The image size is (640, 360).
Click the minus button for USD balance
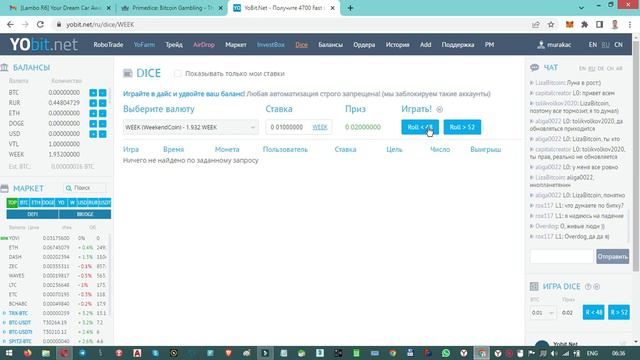pos(102,134)
